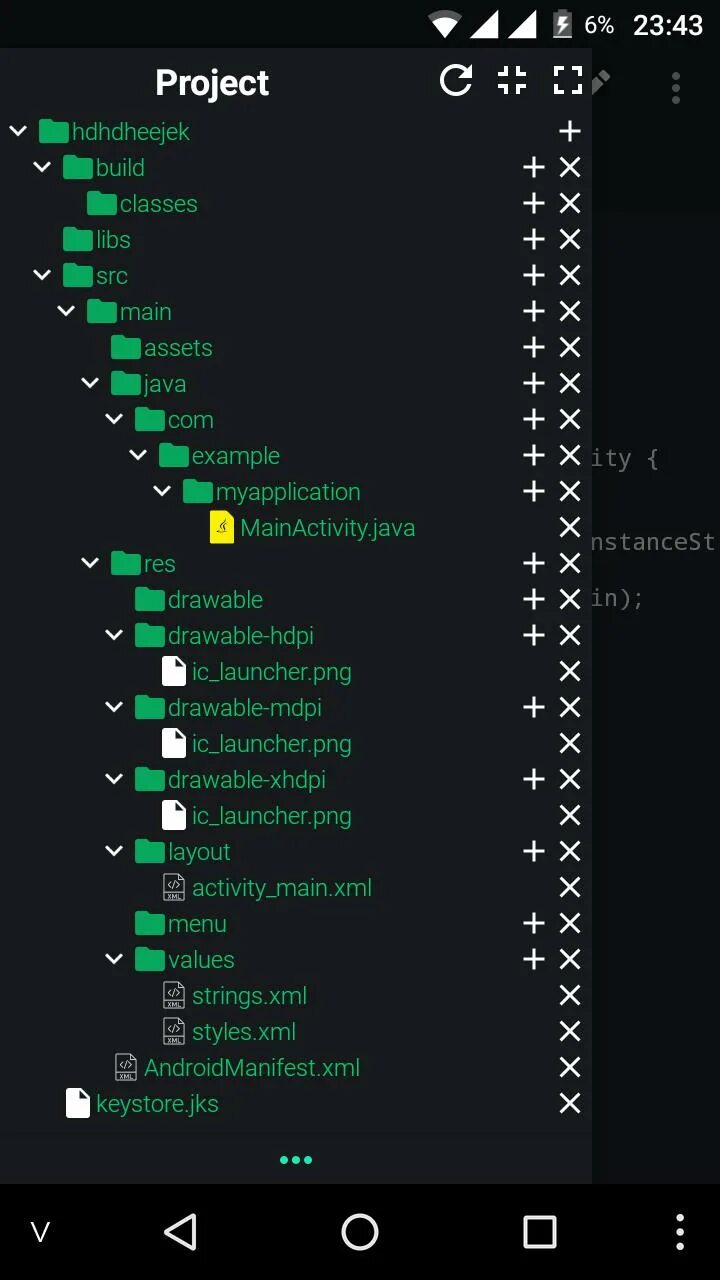Viewport: 720px width, 1280px height.
Task: Delete MainActivity.java with its X icon
Action: 570,527
